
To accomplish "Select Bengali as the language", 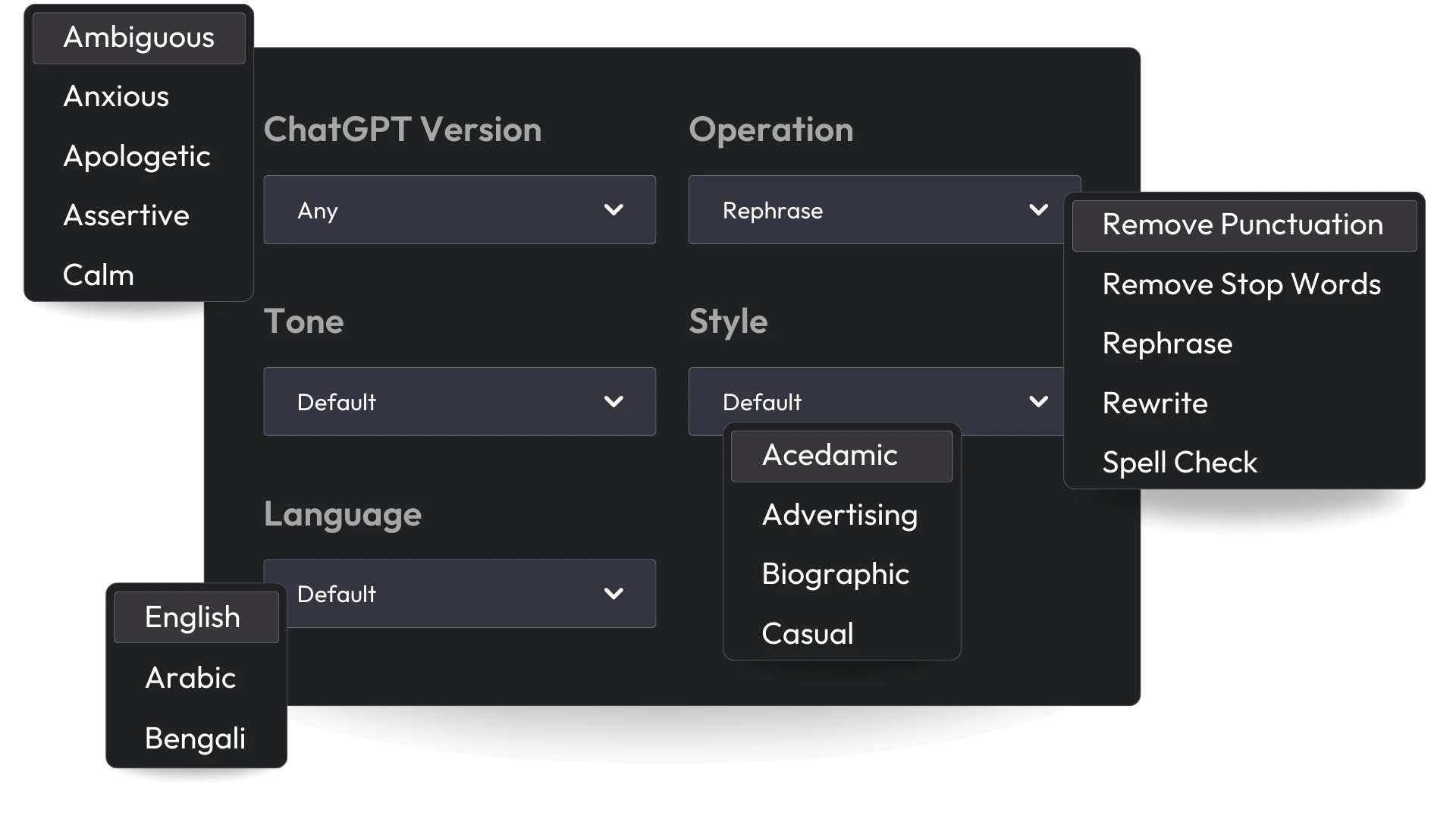I will (195, 738).
